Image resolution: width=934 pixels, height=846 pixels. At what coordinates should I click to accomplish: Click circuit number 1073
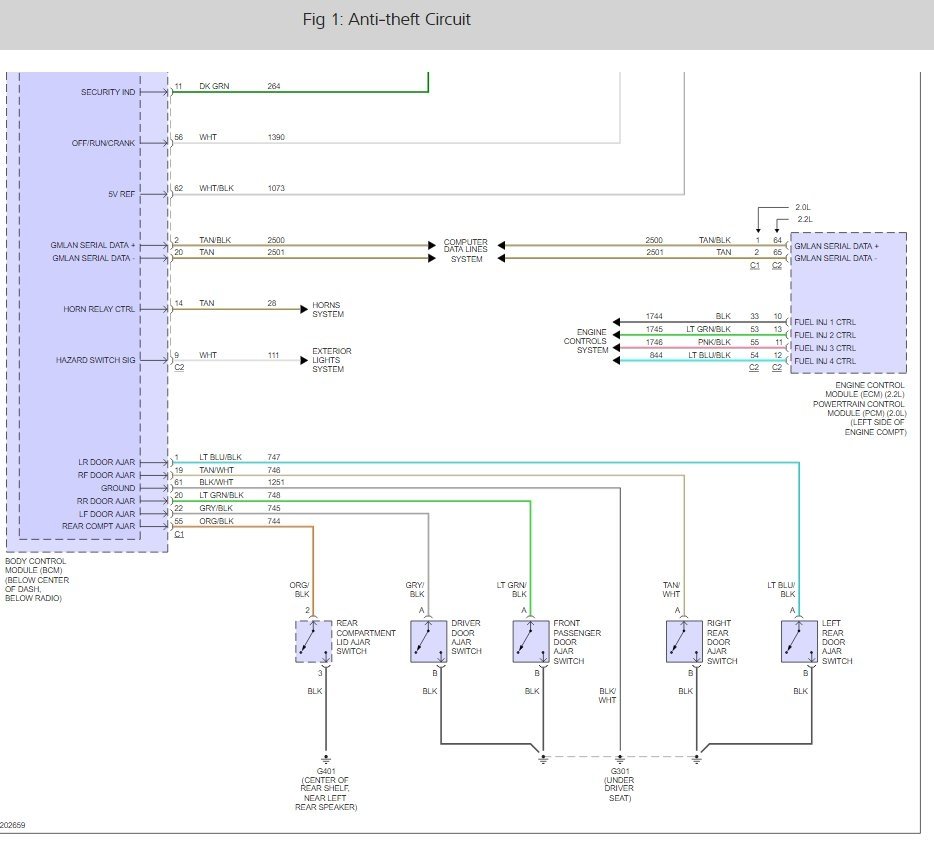click(x=276, y=188)
